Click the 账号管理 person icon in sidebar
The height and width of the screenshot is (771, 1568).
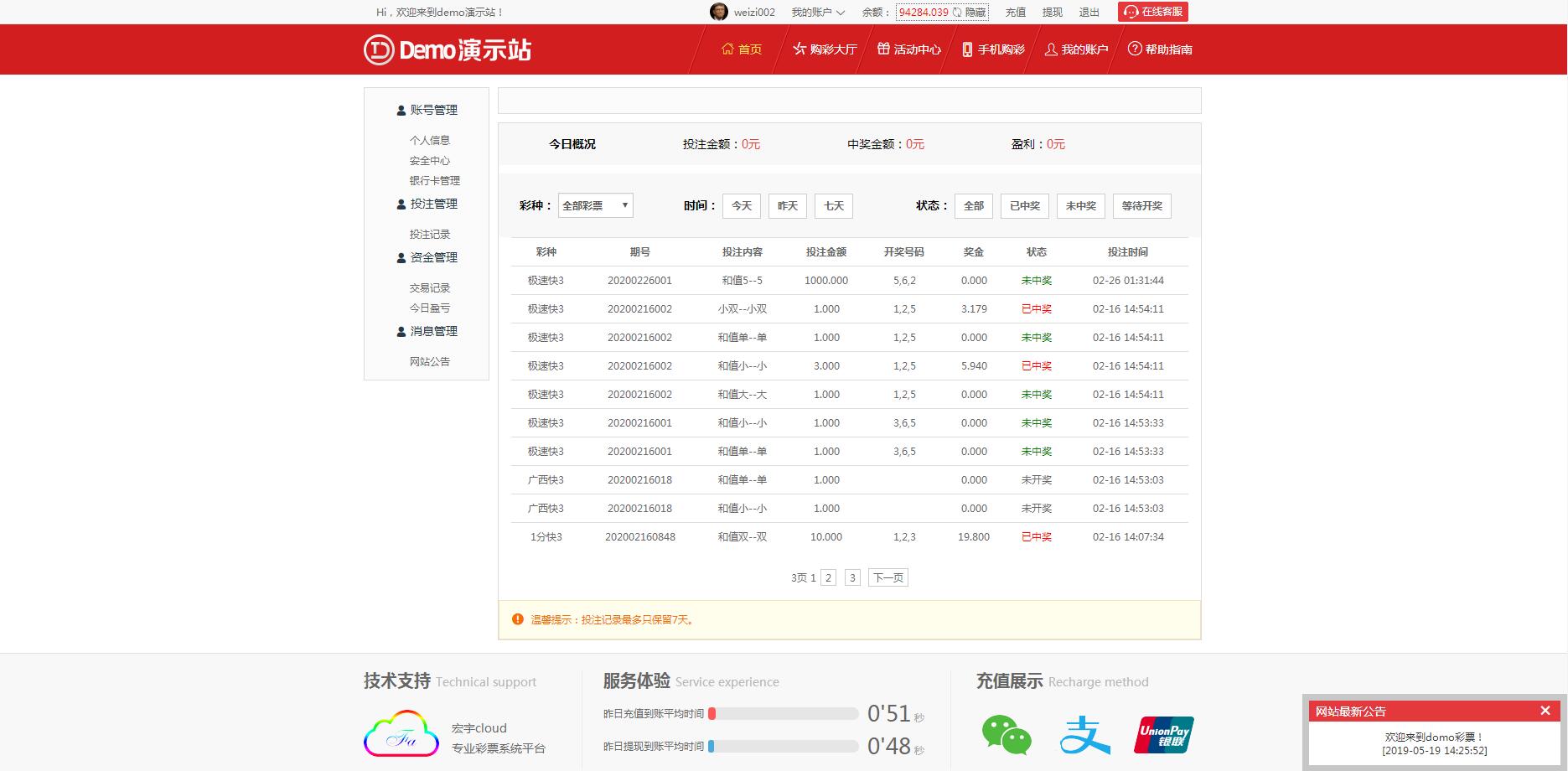(401, 111)
